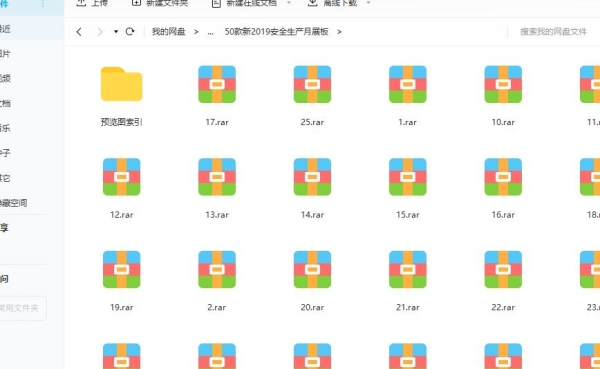
Task: Select the 15.rar archive icon
Action: click(408, 177)
